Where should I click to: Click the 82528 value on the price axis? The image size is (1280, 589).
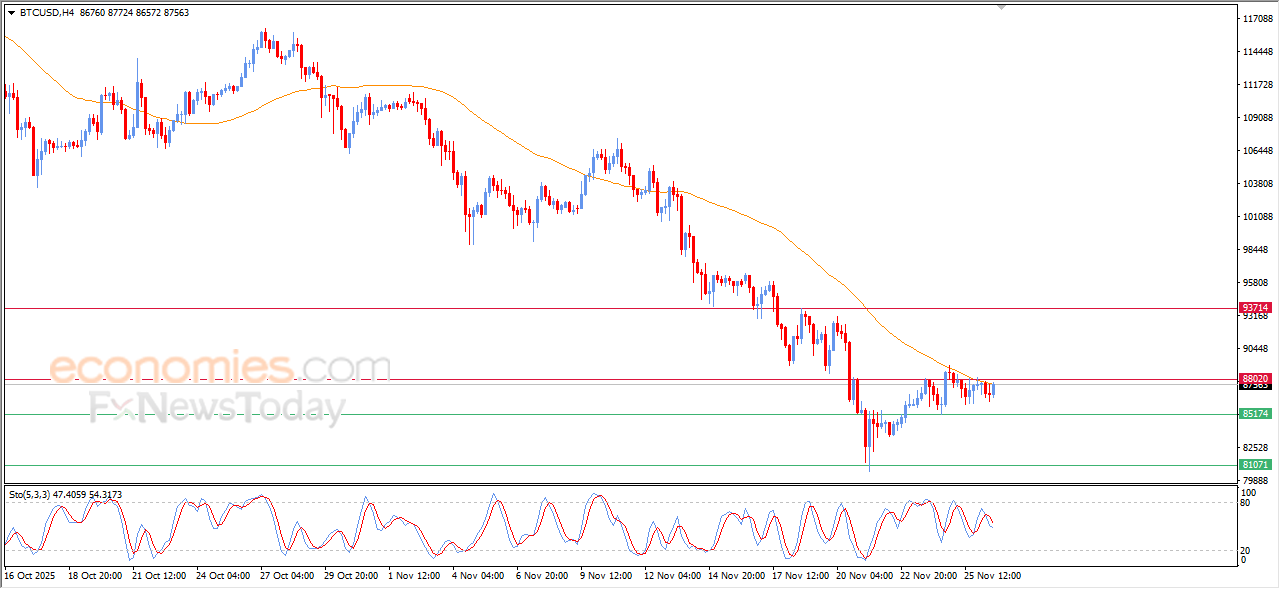tap(1257, 448)
